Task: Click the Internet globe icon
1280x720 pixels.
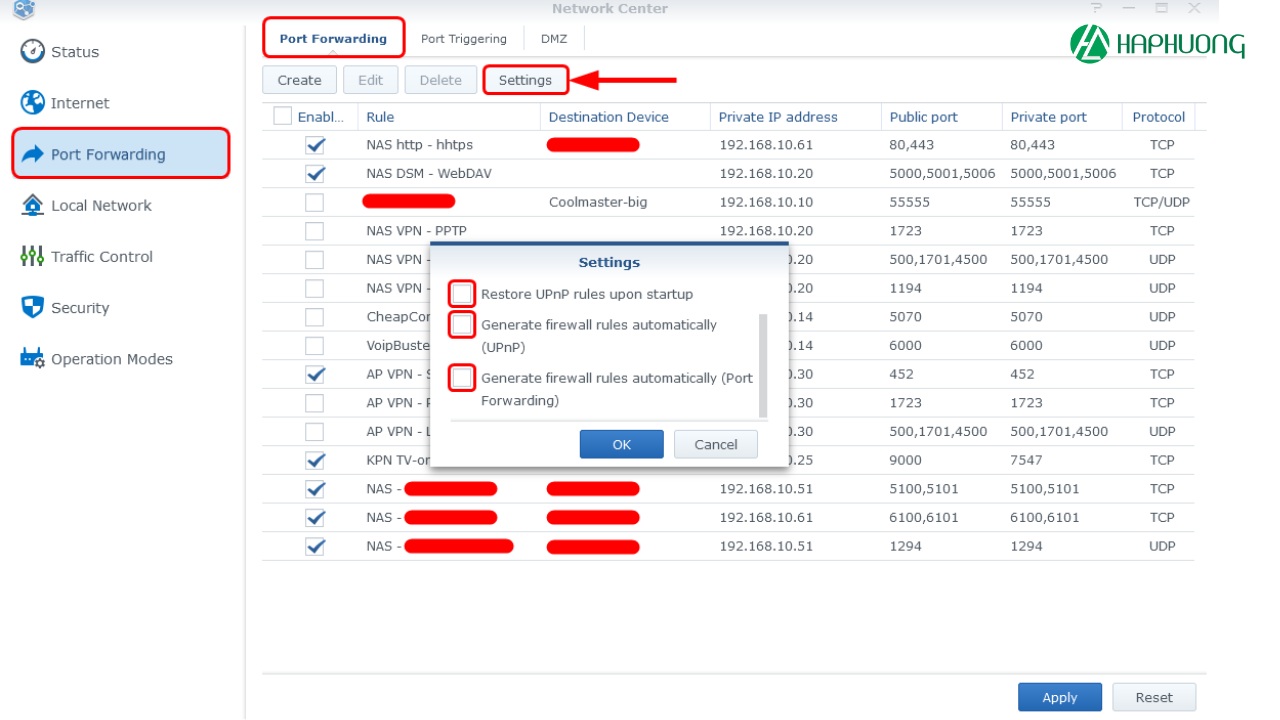Action: (x=32, y=102)
